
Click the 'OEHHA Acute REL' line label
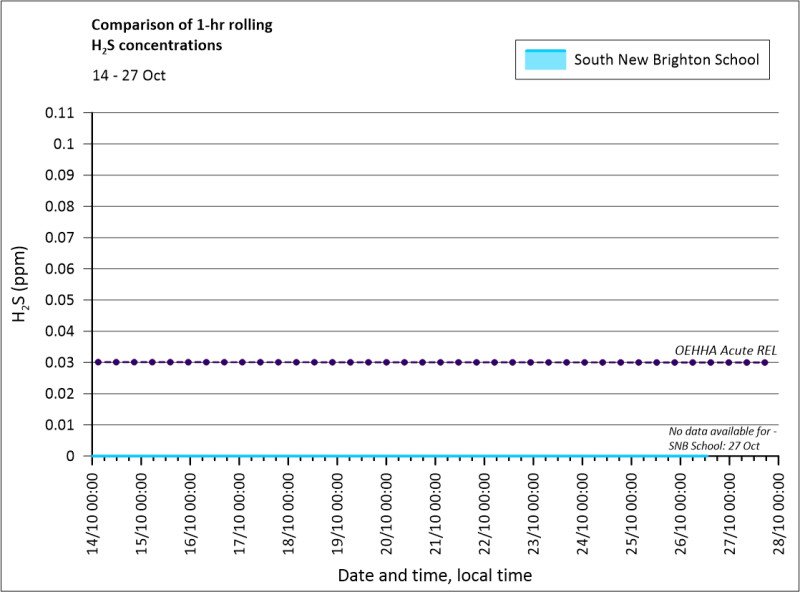[725, 350]
